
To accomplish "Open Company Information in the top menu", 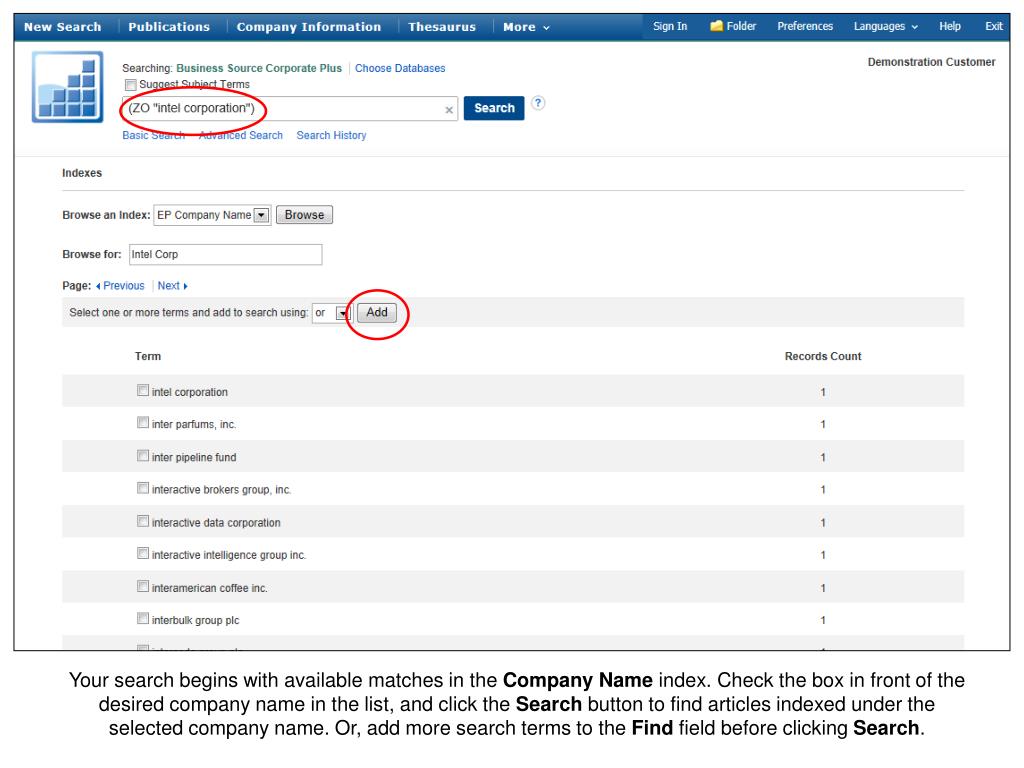I will (x=309, y=27).
